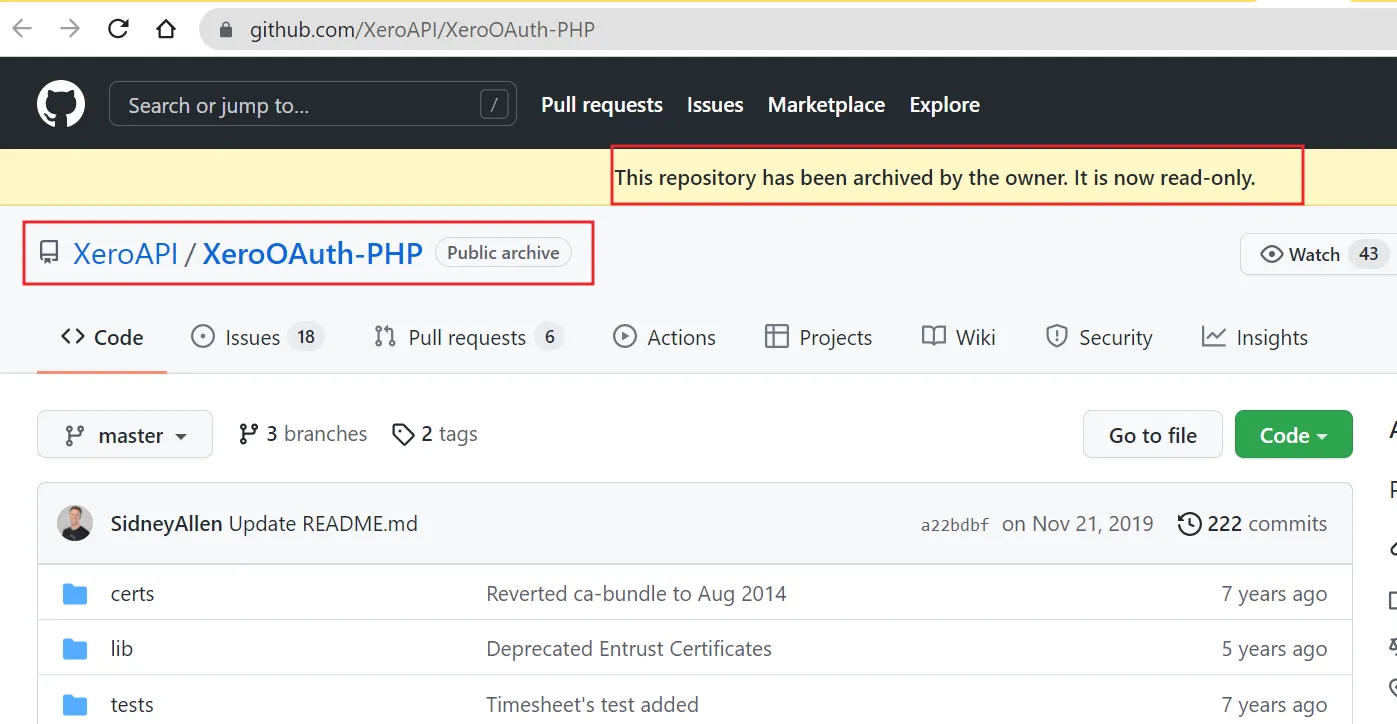Open the XeroAPI owner link
Screen dimensions: 1397x724
click(x=125, y=253)
